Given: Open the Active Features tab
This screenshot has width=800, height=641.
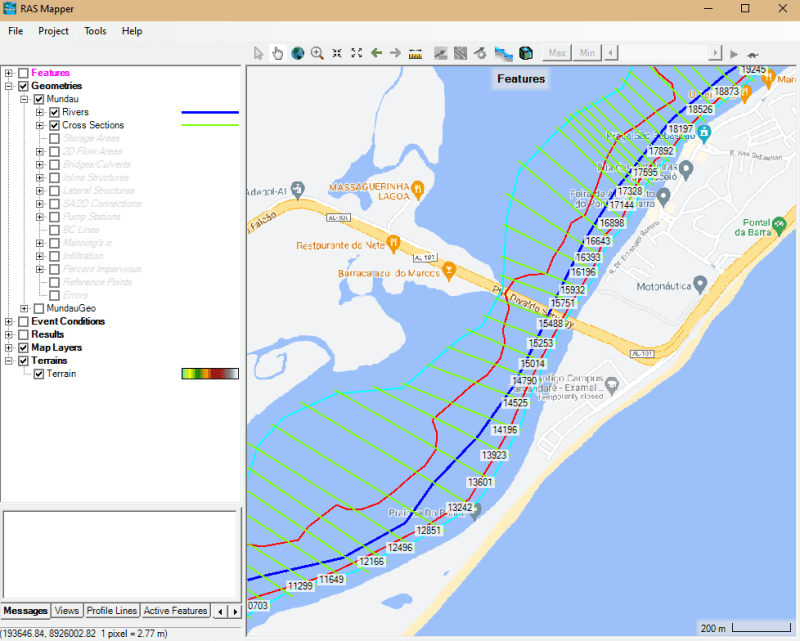Looking at the screenshot, I should 176,611.
